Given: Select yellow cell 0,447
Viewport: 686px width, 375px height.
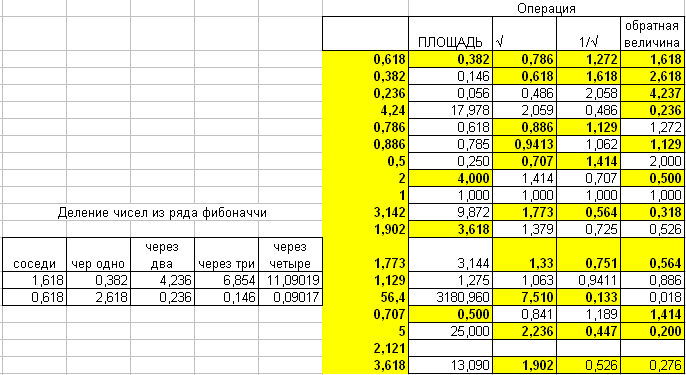Looking at the screenshot, I should (x=588, y=331).
